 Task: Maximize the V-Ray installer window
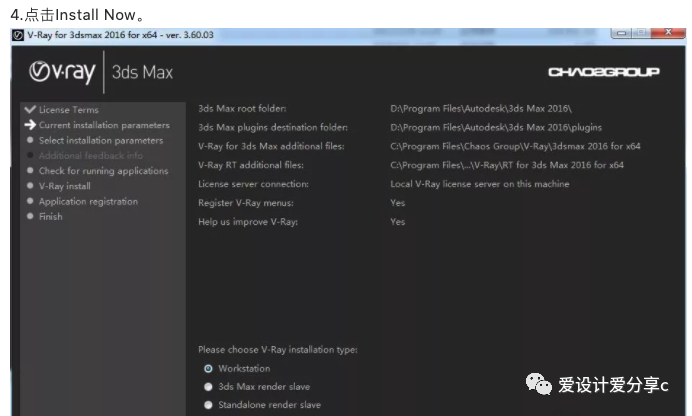pos(642,33)
